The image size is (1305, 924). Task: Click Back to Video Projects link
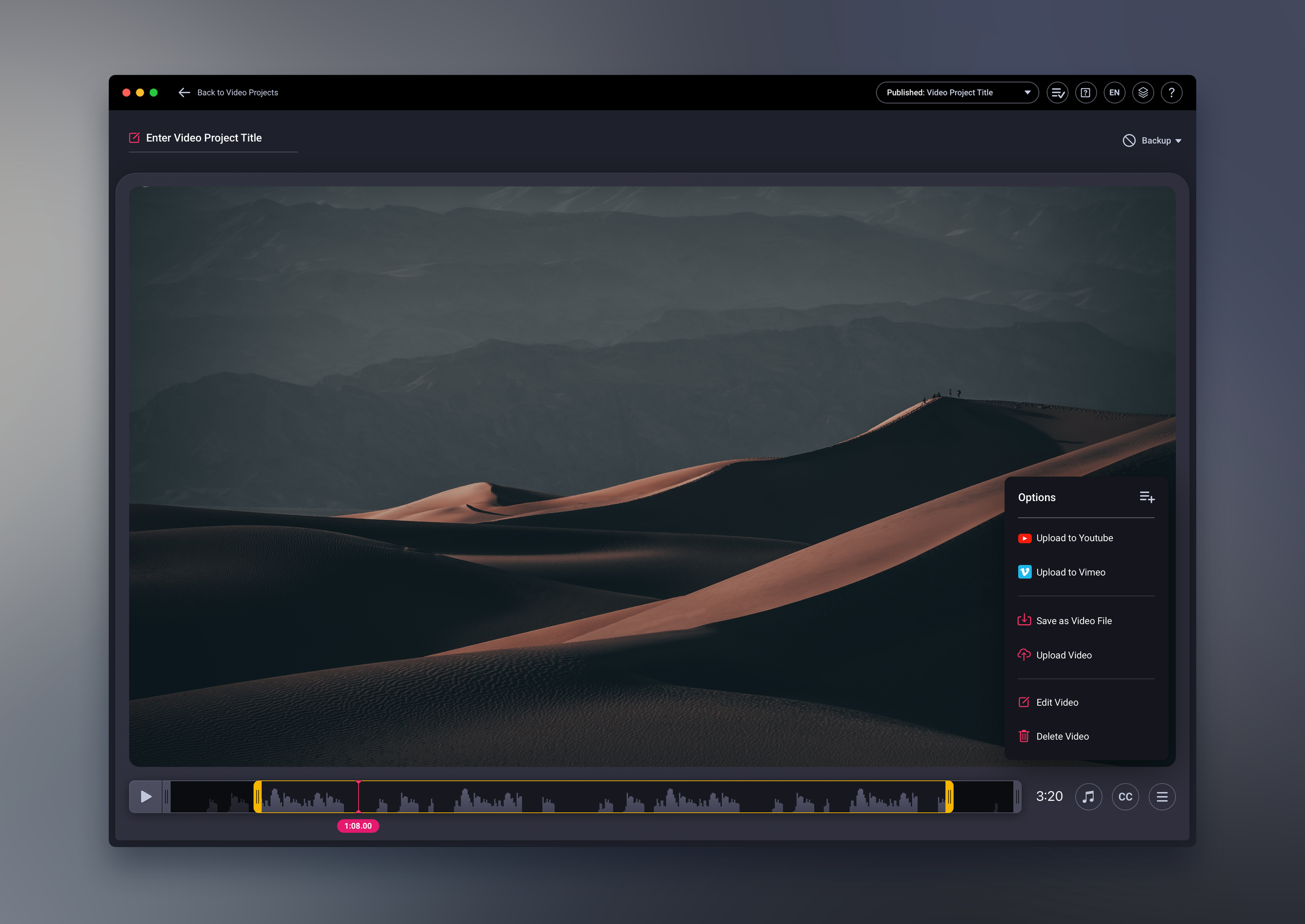237,93
